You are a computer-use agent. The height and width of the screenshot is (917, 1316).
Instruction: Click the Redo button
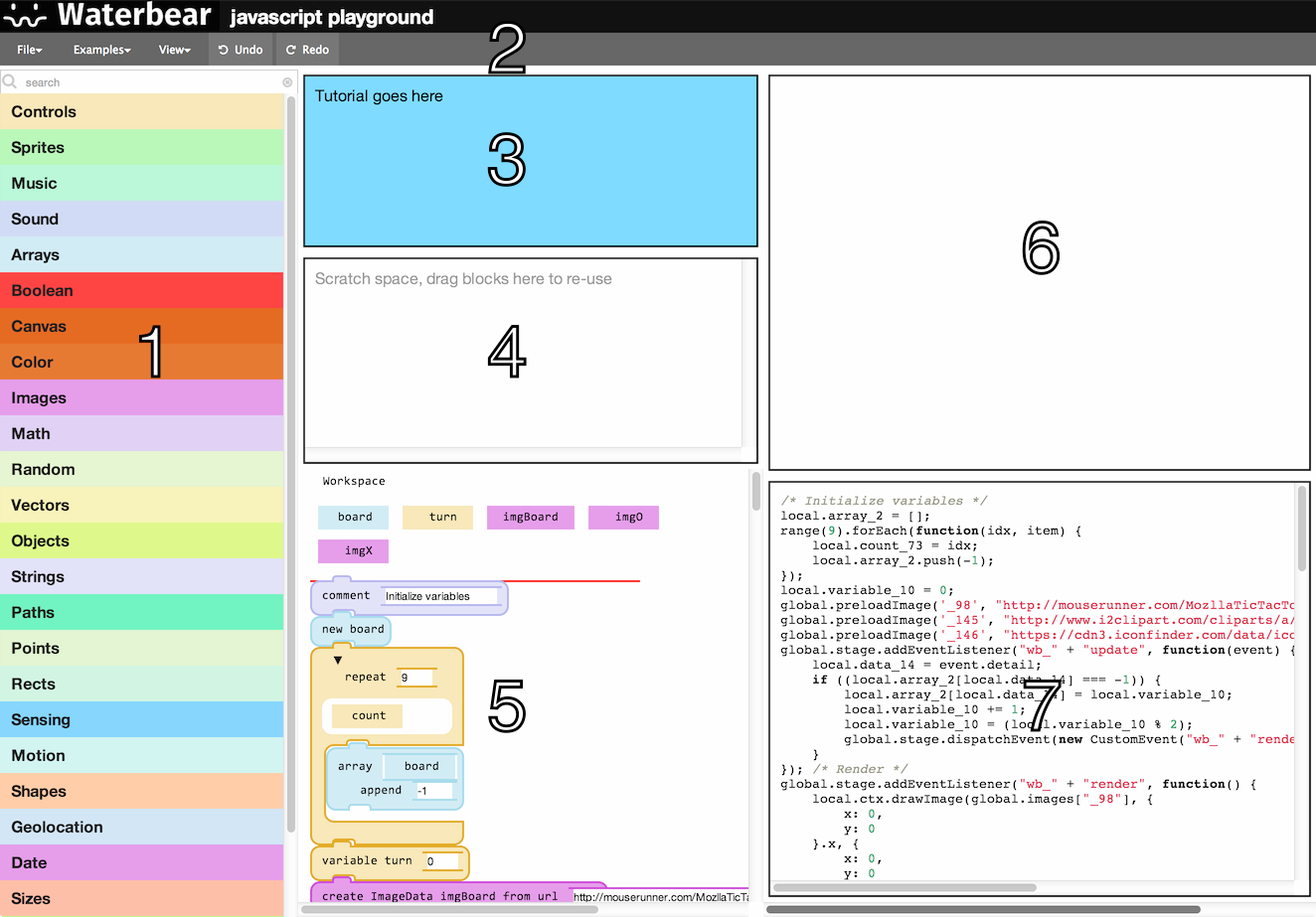pyautogui.click(x=307, y=50)
